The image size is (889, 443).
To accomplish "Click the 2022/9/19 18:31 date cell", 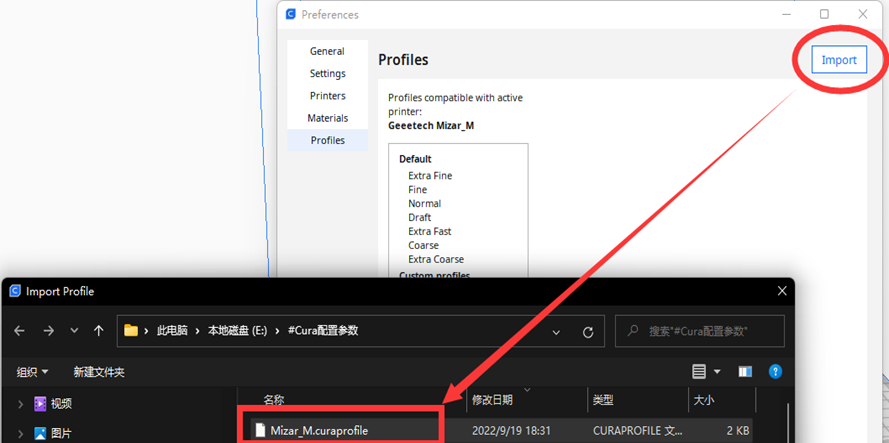I will (x=511, y=431).
